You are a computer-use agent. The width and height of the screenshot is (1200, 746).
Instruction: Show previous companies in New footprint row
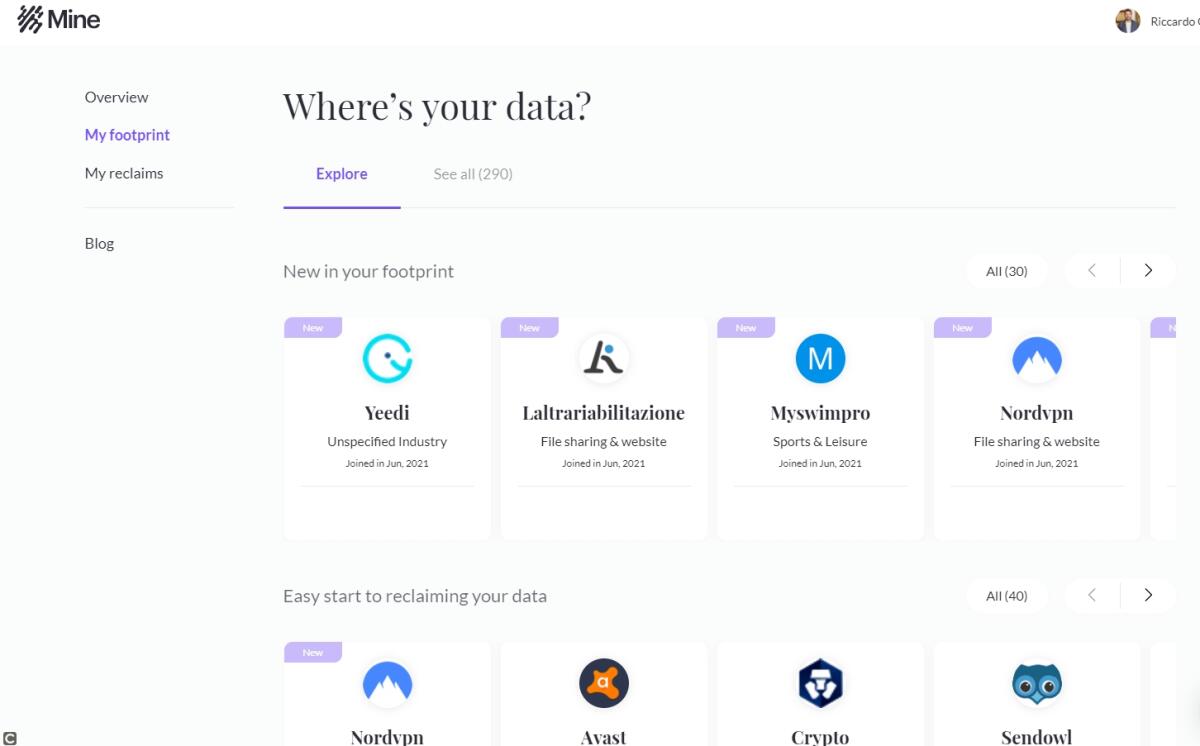(x=1092, y=271)
